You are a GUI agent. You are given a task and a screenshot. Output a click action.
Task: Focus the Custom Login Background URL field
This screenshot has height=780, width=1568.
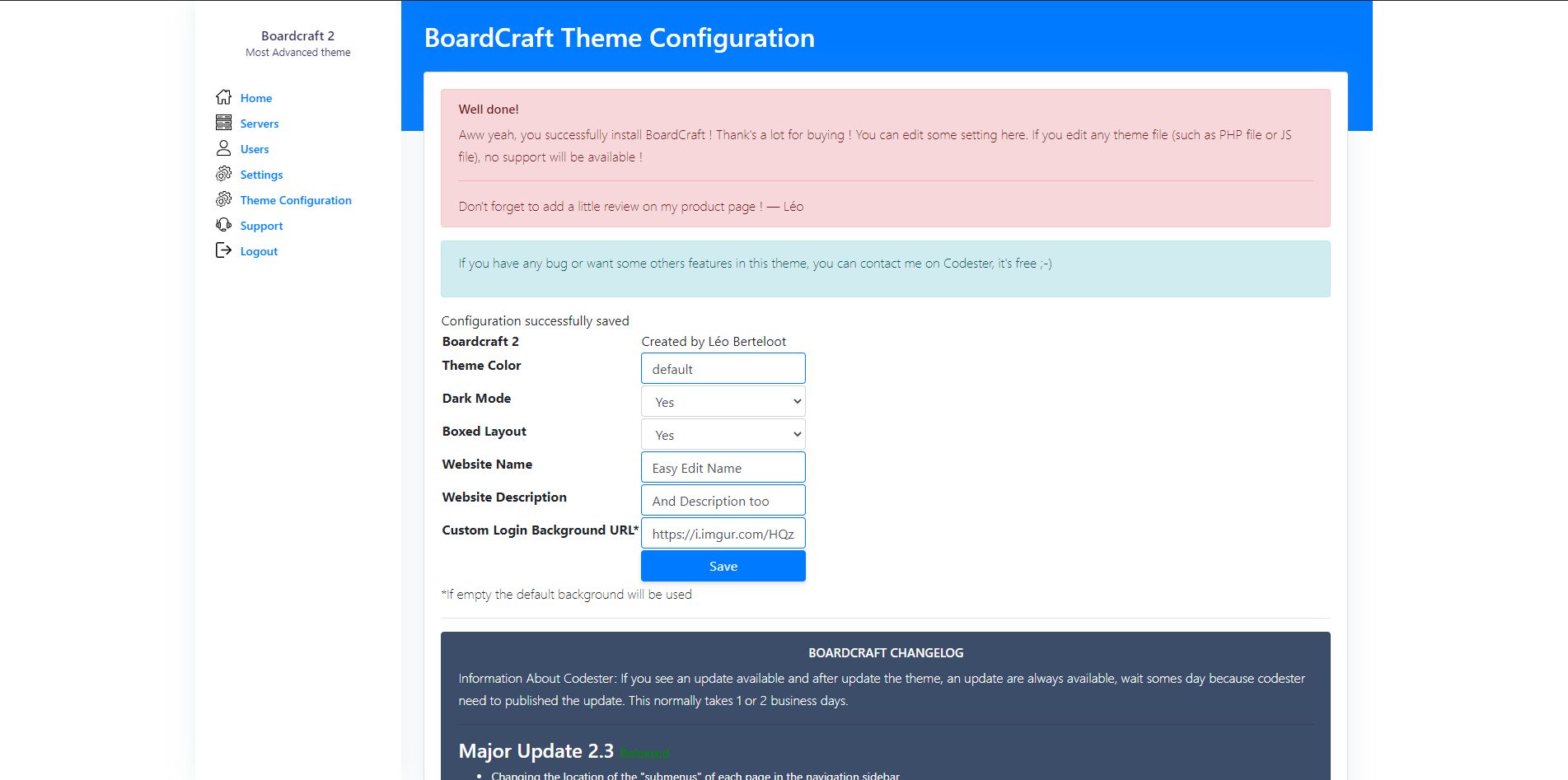[723, 534]
